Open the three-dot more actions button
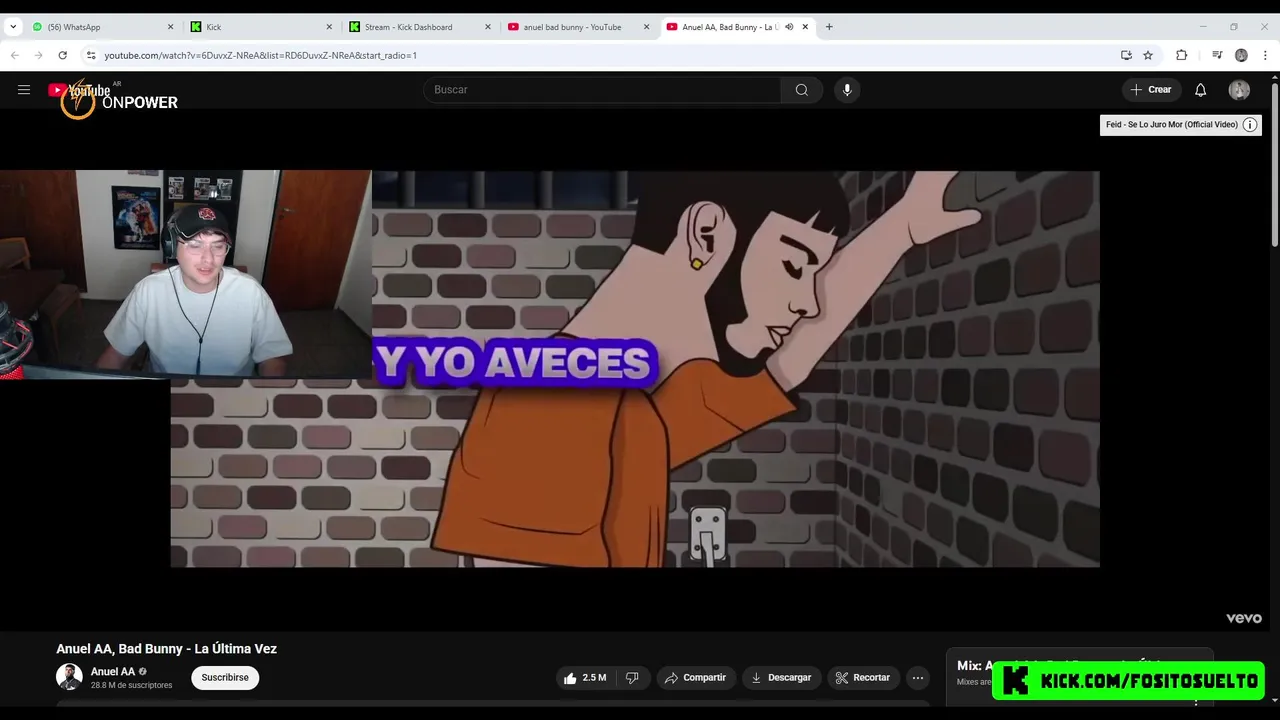The image size is (1280, 720). pyautogui.click(x=918, y=678)
